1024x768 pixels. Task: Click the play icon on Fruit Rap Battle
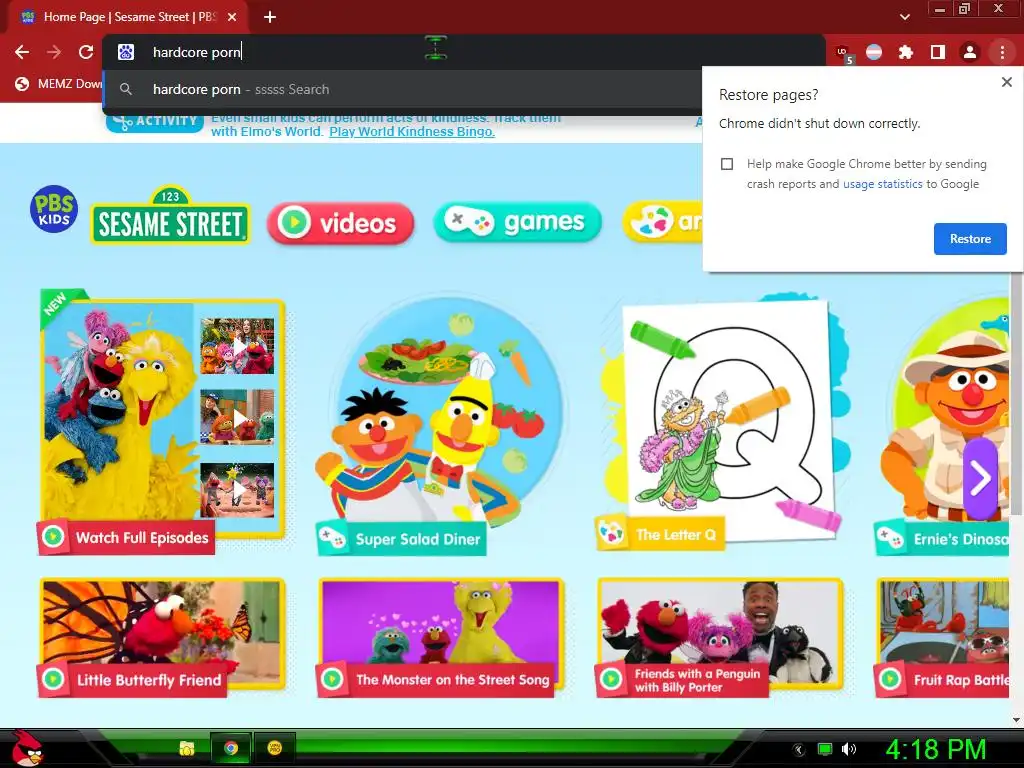tap(890, 679)
